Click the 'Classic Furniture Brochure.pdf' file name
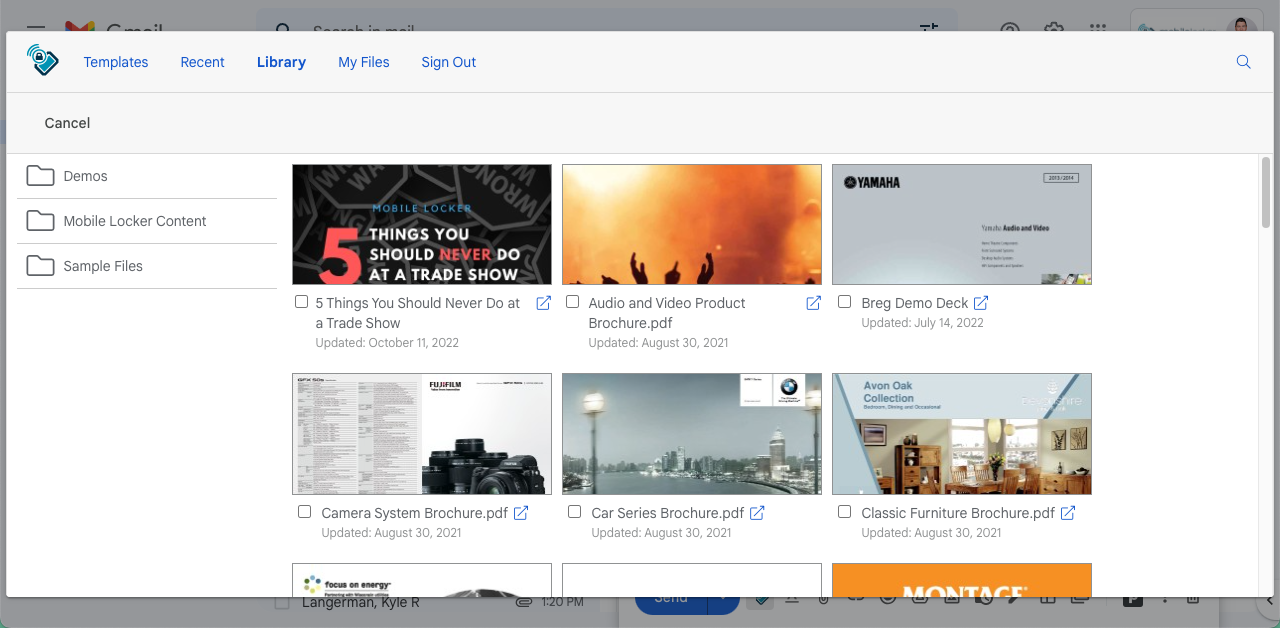1280x628 pixels. tap(958, 513)
